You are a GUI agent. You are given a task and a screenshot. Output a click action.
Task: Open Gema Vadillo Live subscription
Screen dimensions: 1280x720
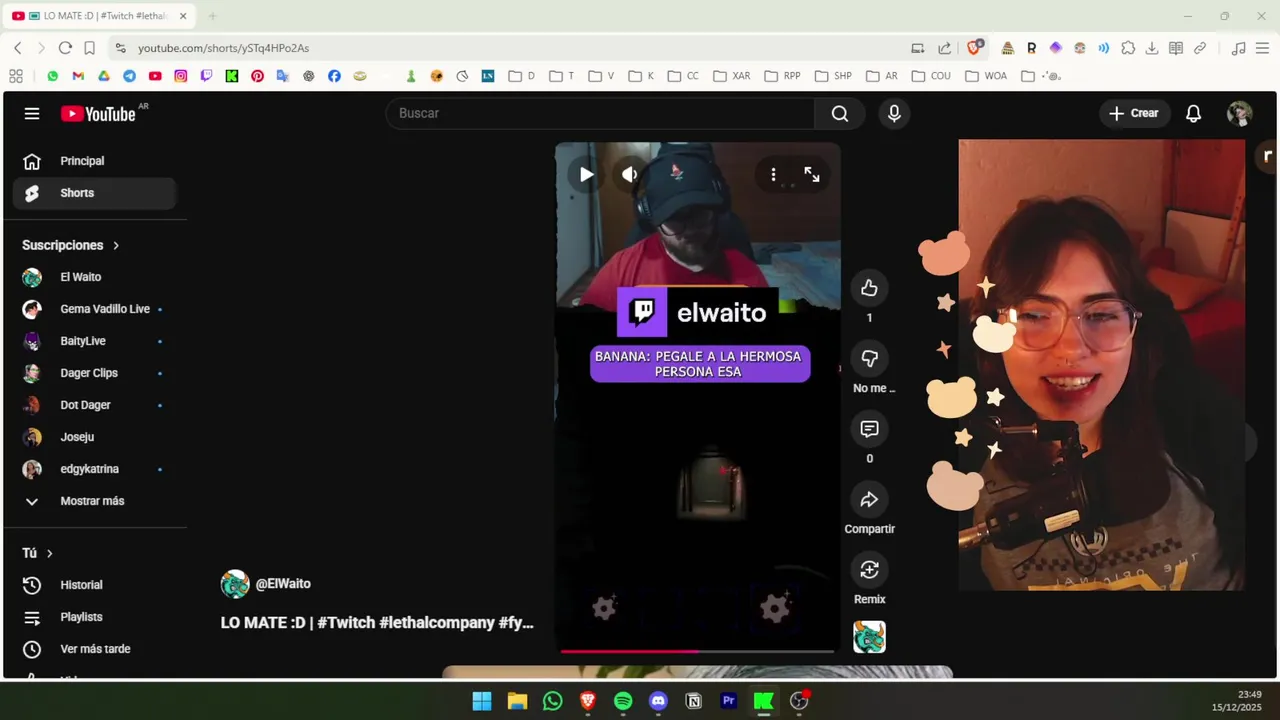(x=95, y=309)
